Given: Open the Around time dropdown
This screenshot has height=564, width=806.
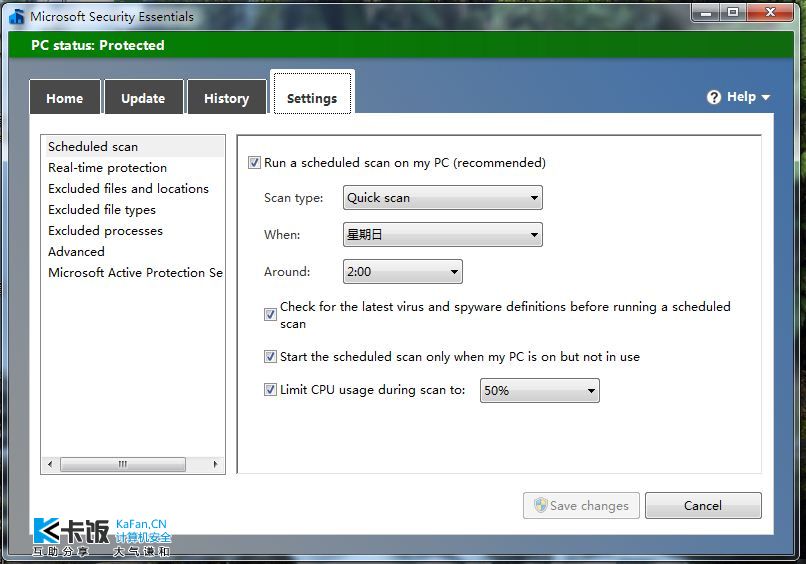Looking at the screenshot, I should point(402,271).
